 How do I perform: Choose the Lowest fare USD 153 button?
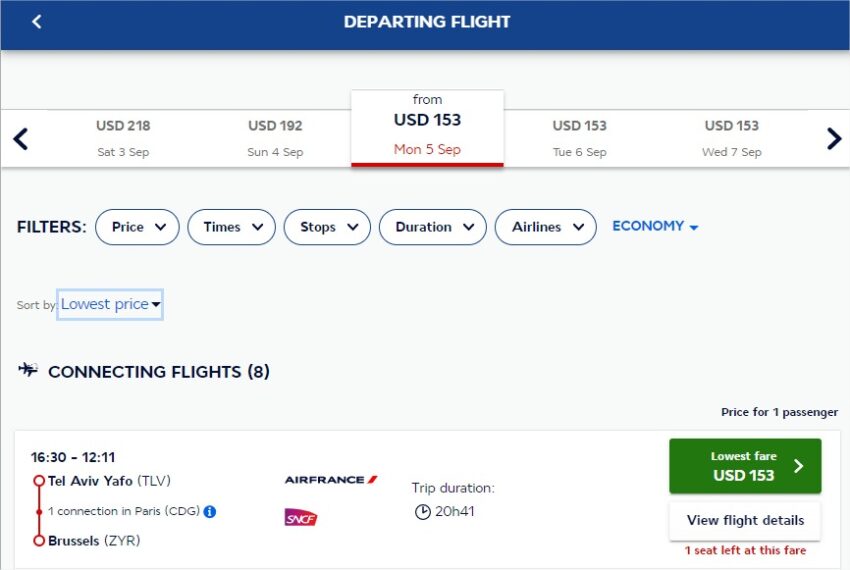tap(745, 466)
